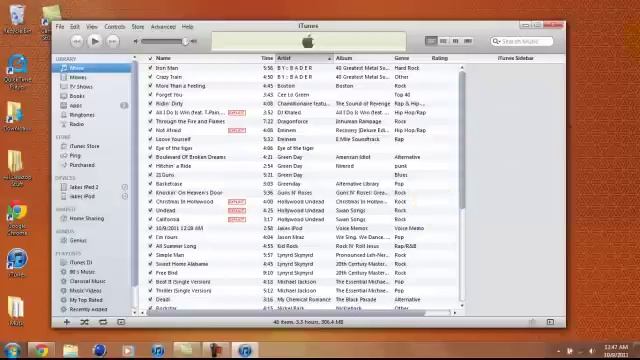Toggle repeat at bottom of iTunes

point(103,322)
